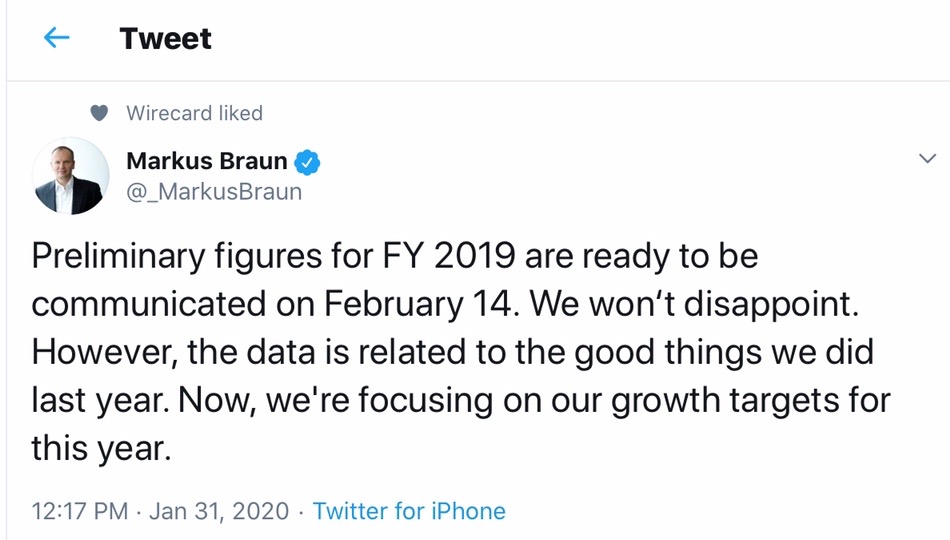
Task: Go back using the blue arrow
Action: point(57,39)
